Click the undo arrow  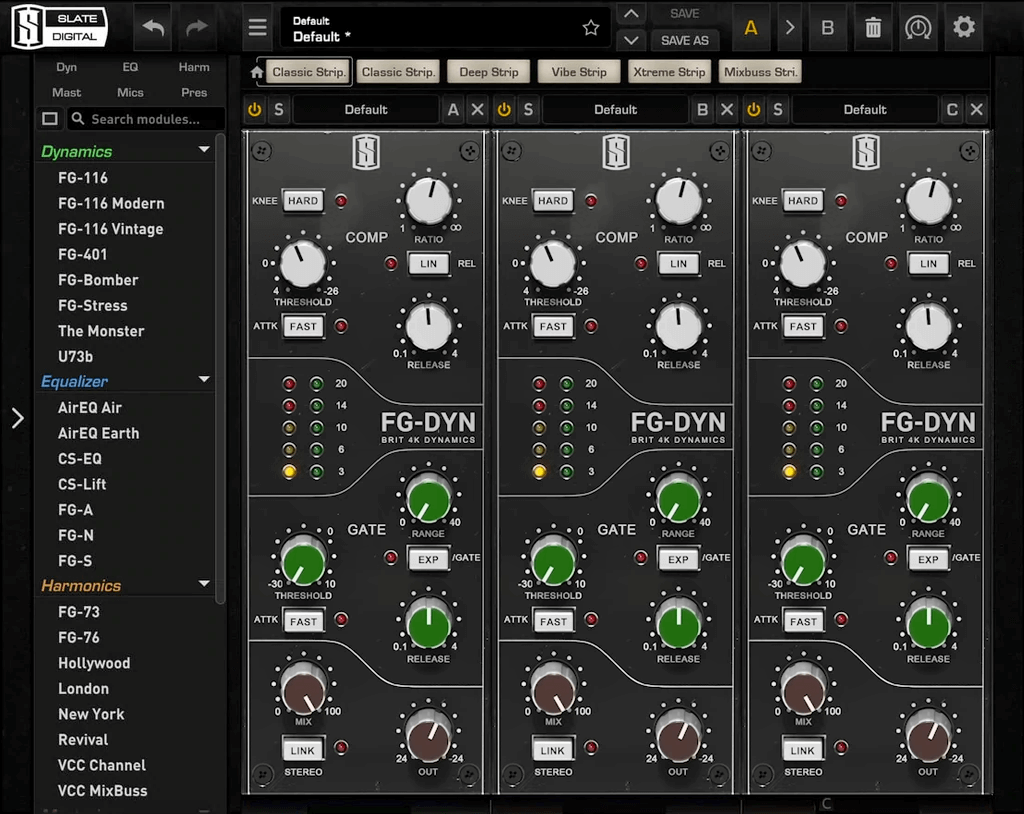151,27
